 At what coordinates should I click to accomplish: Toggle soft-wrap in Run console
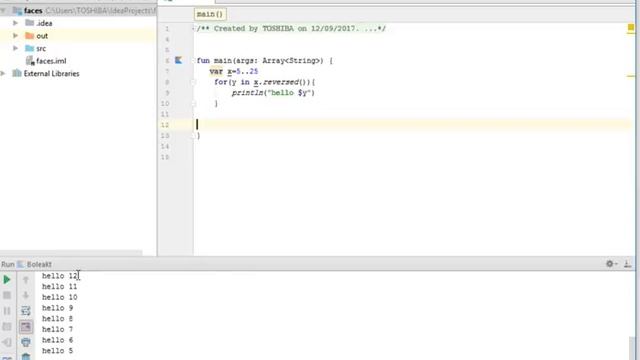26,311
